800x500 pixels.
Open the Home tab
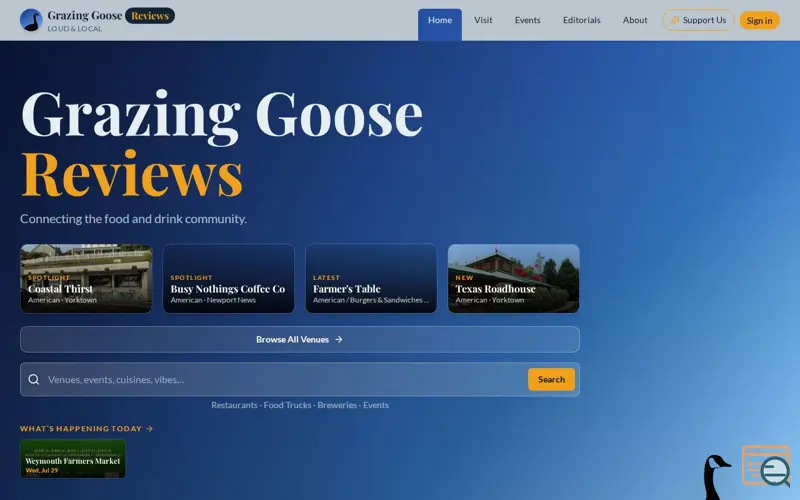440,24
